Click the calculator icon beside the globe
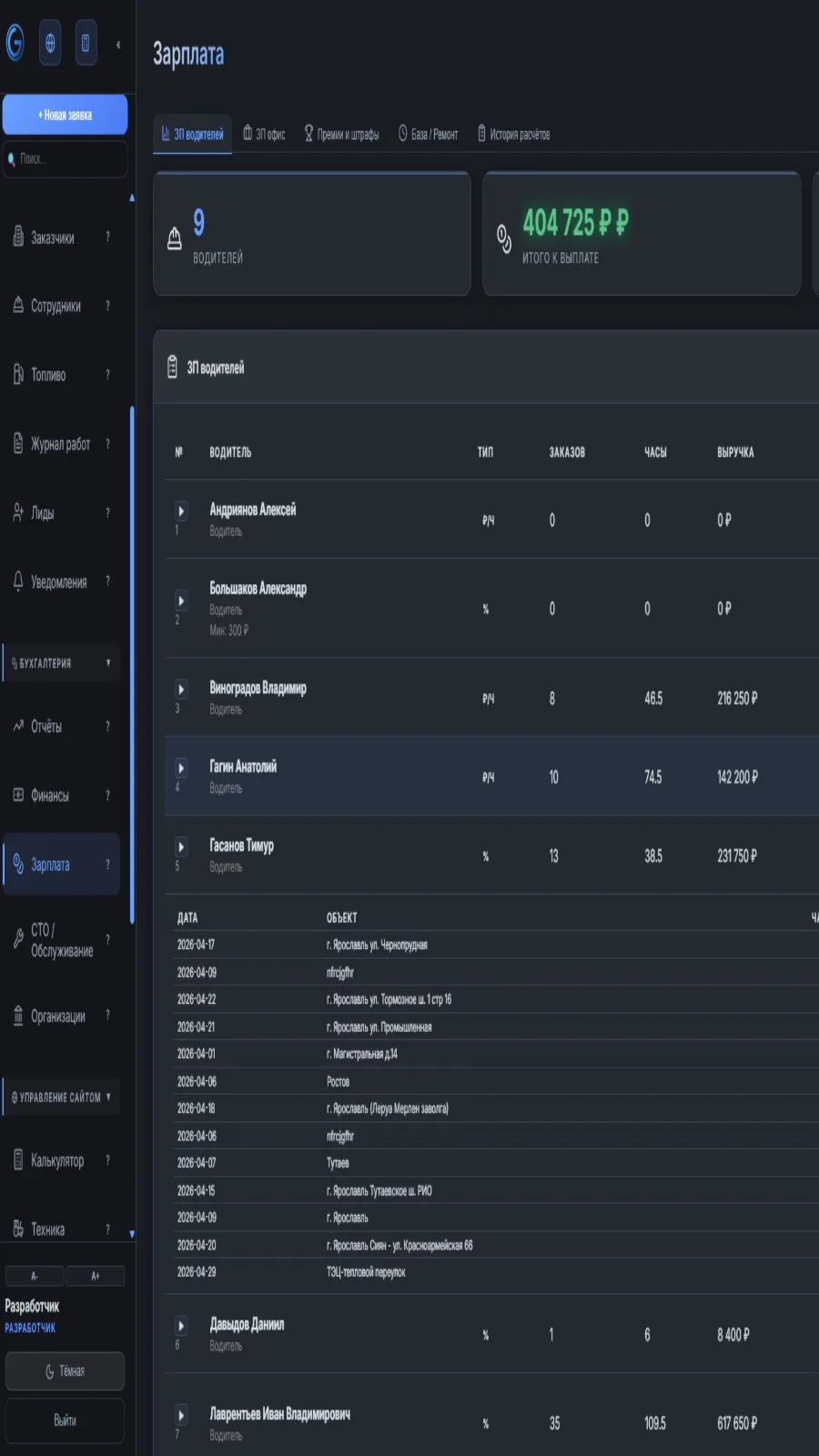 (86, 43)
